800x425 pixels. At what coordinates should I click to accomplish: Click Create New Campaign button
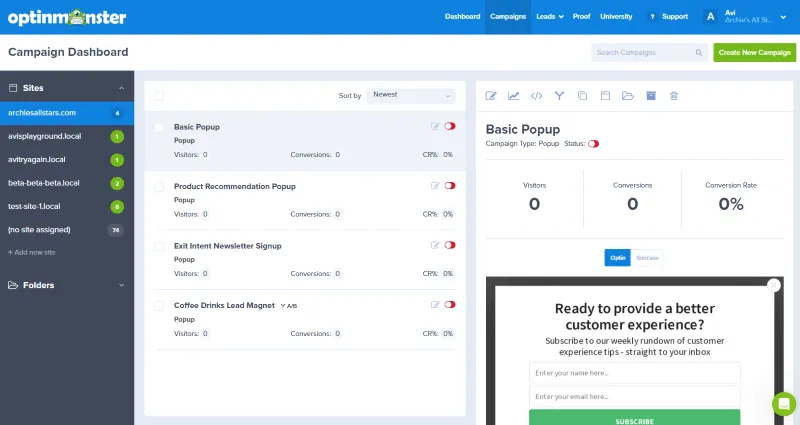pos(755,53)
